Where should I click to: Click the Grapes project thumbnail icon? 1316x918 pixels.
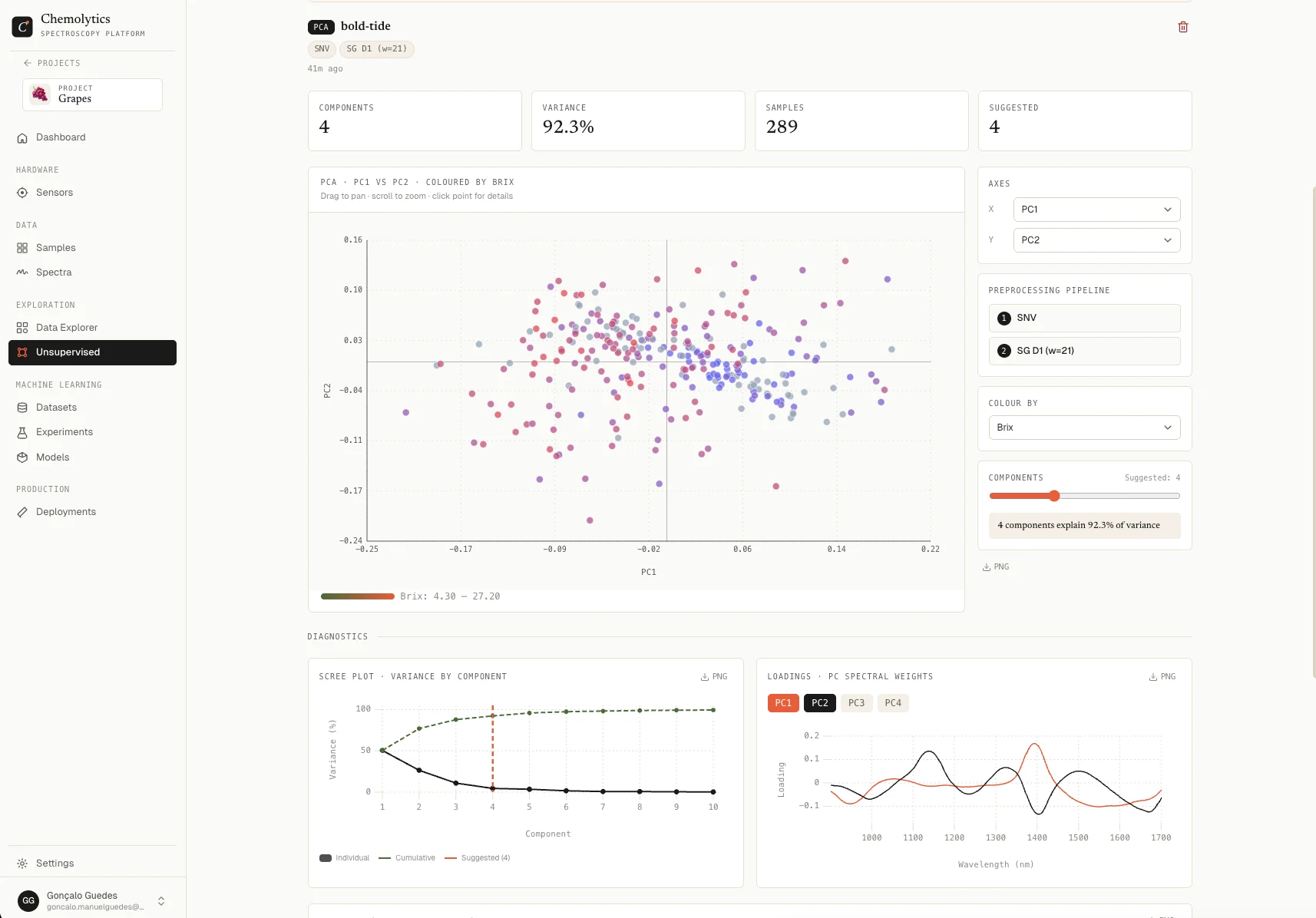pyautogui.click(x=40, y=94)
